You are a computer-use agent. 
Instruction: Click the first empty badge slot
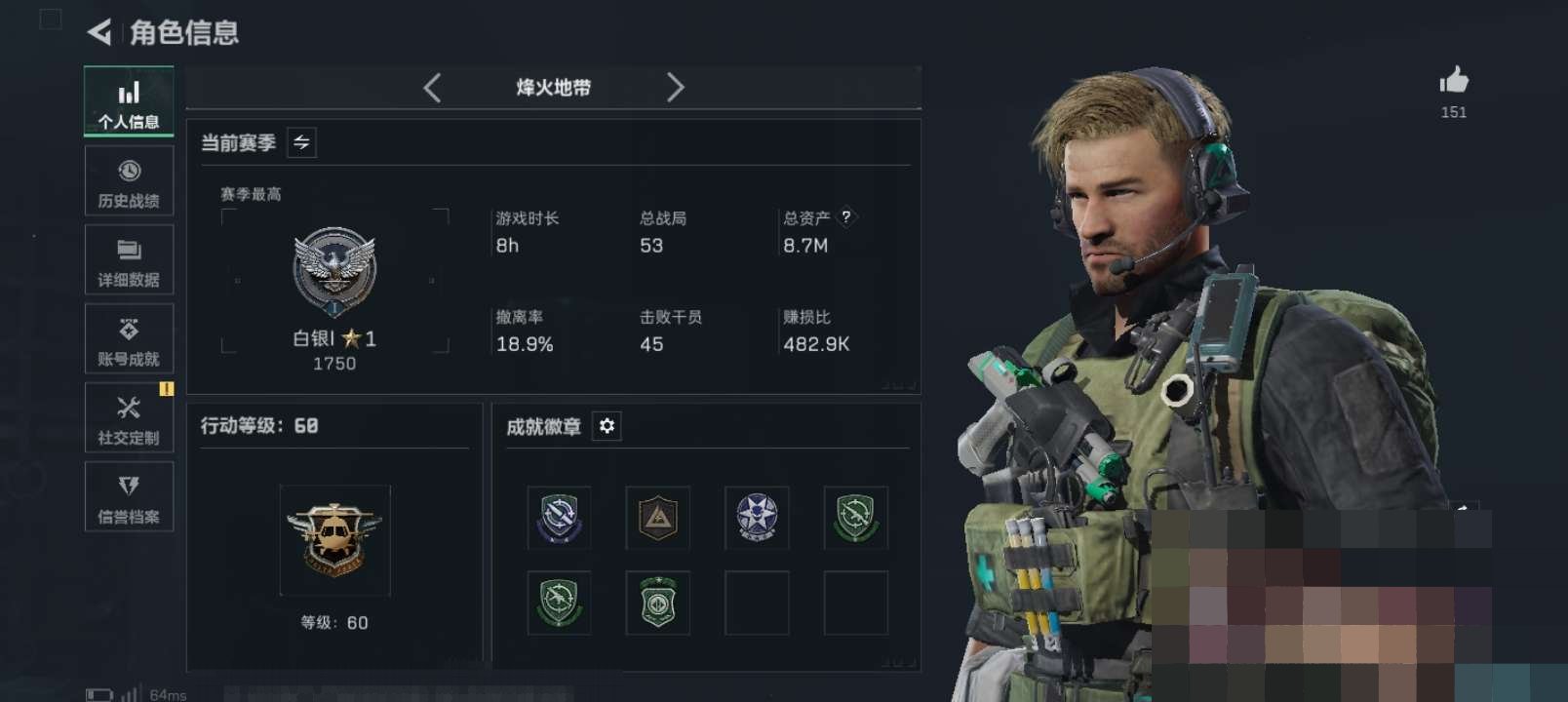tap(757, 603)
